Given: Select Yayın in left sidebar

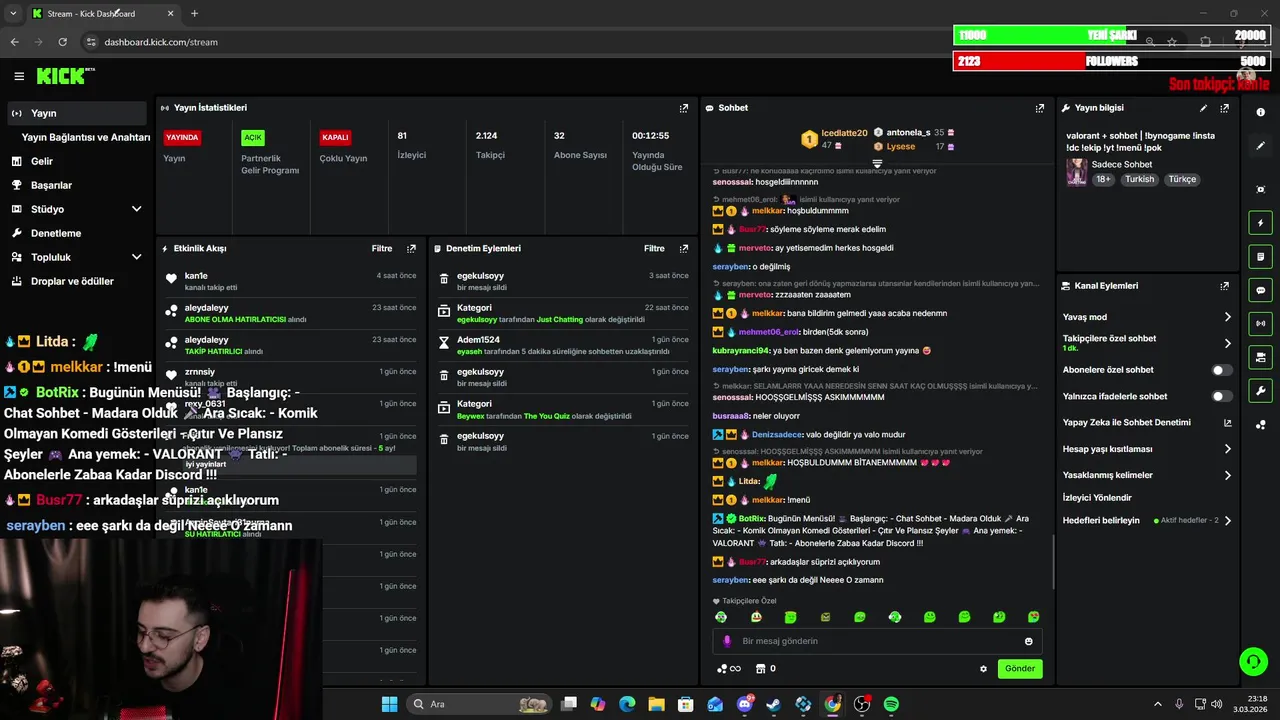Looking at the screenshot, I should 77,113.
